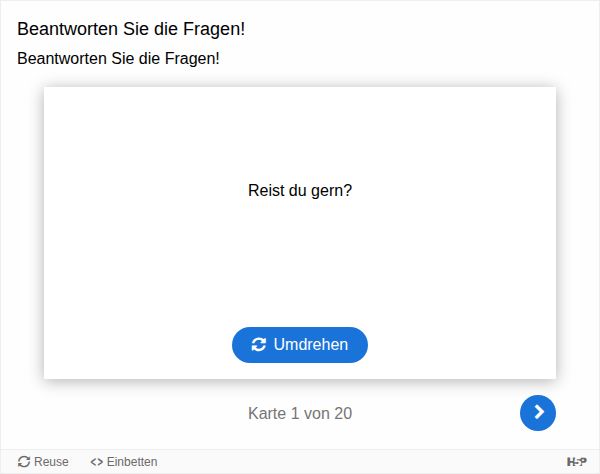Click the word "Einbetten" in the footer
The height and width of the screenshot is (474, 600).
132,462
